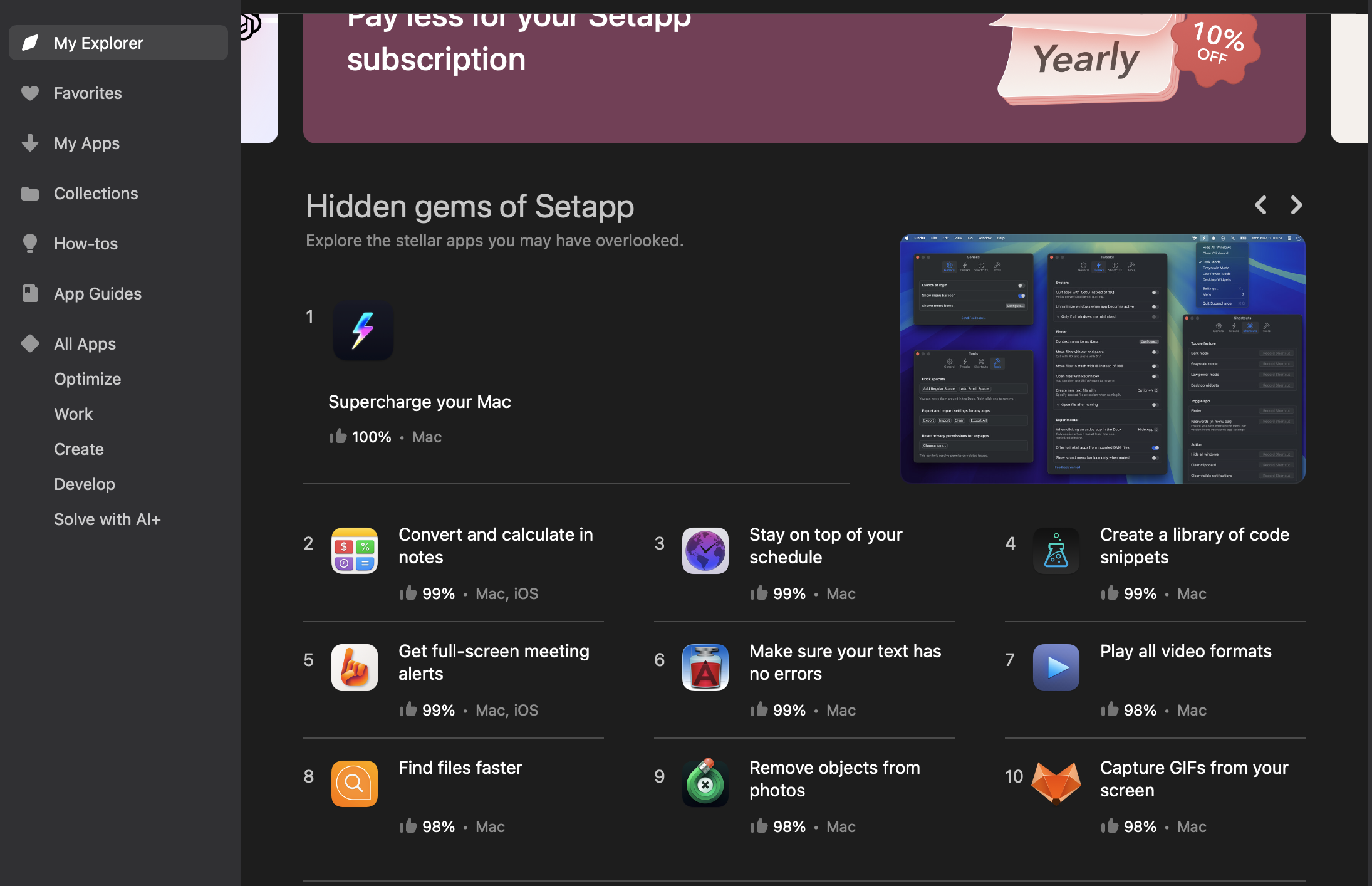Select the Optimize category under All Apps
1372x886 pixels.
click(x=87, y=379)
